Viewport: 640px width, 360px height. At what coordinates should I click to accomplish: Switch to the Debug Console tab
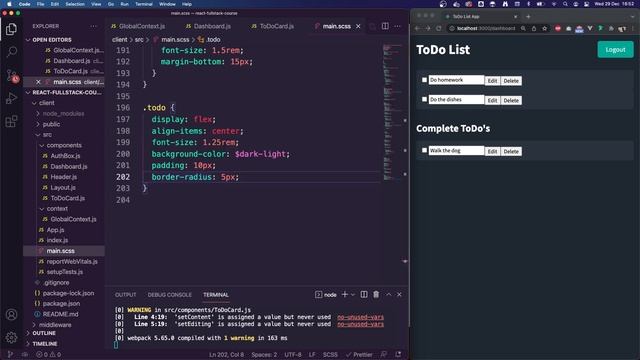tap(169, 295)
